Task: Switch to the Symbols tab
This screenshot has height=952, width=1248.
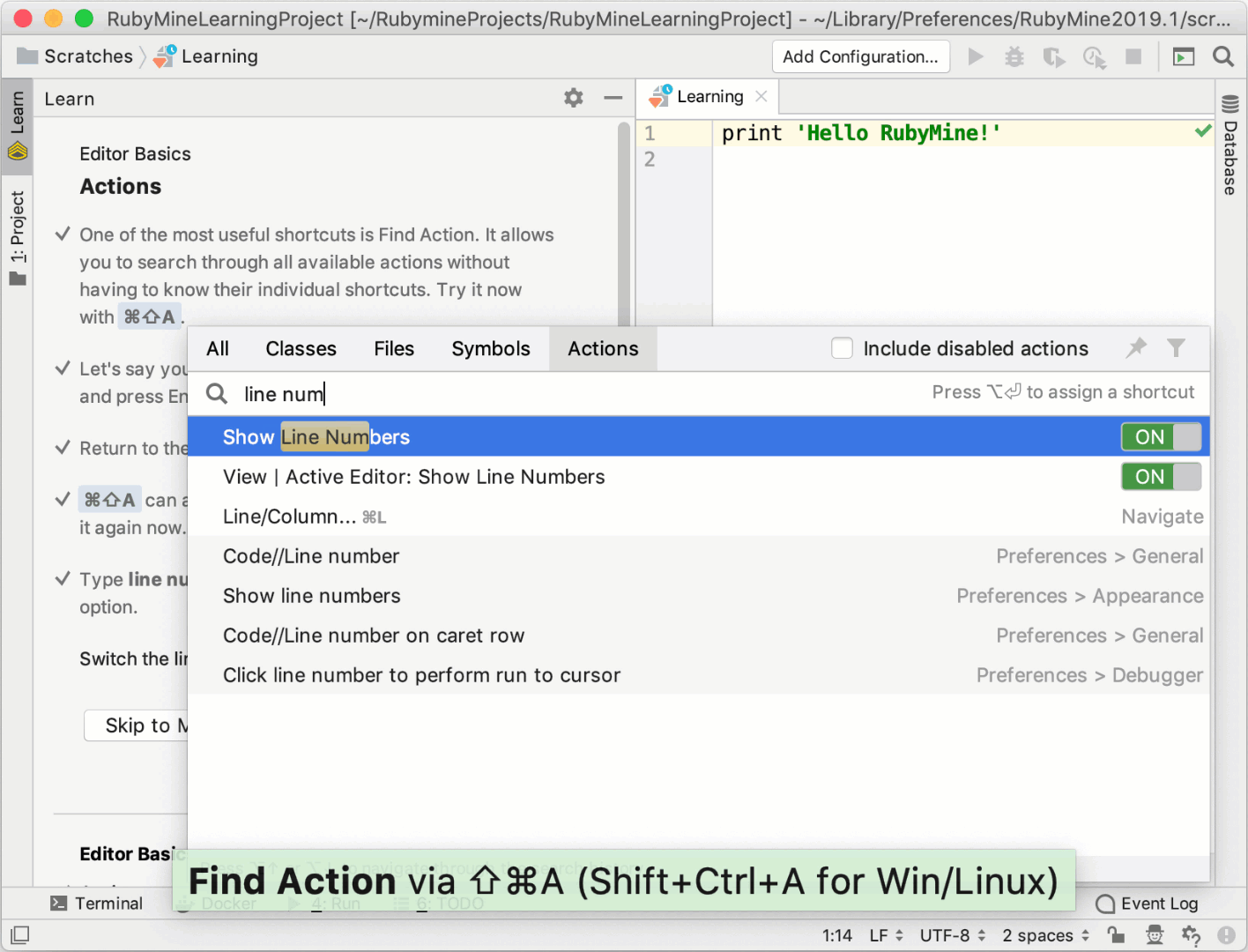Action: pos(491,348)
